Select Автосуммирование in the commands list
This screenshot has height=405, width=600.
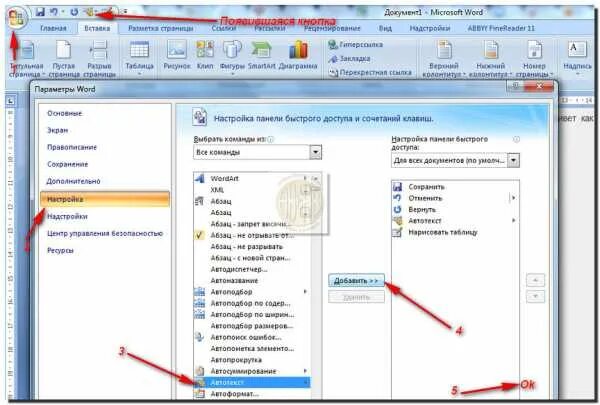pyautogui.click(x=253, y=371)
